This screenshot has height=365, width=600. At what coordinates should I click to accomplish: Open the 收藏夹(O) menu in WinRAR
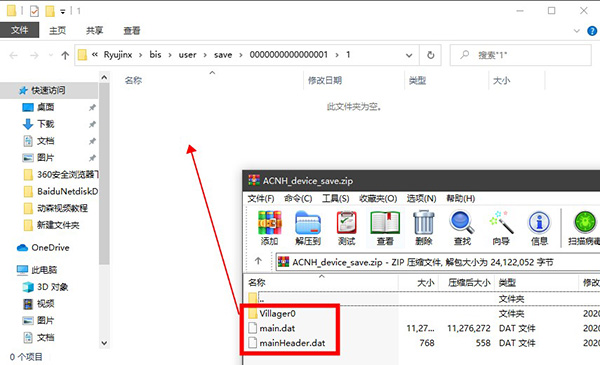click(378, 199)
